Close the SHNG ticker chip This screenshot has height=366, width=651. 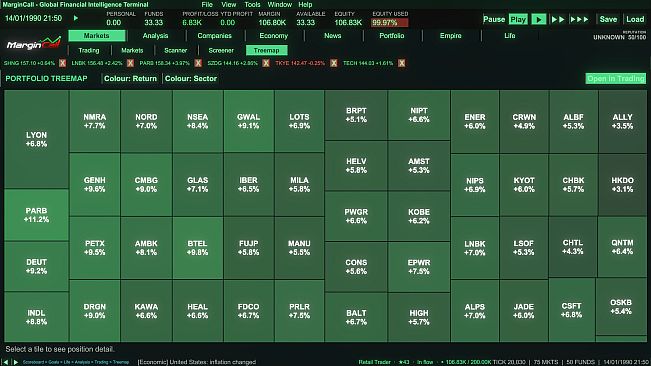tap(62, 63)
